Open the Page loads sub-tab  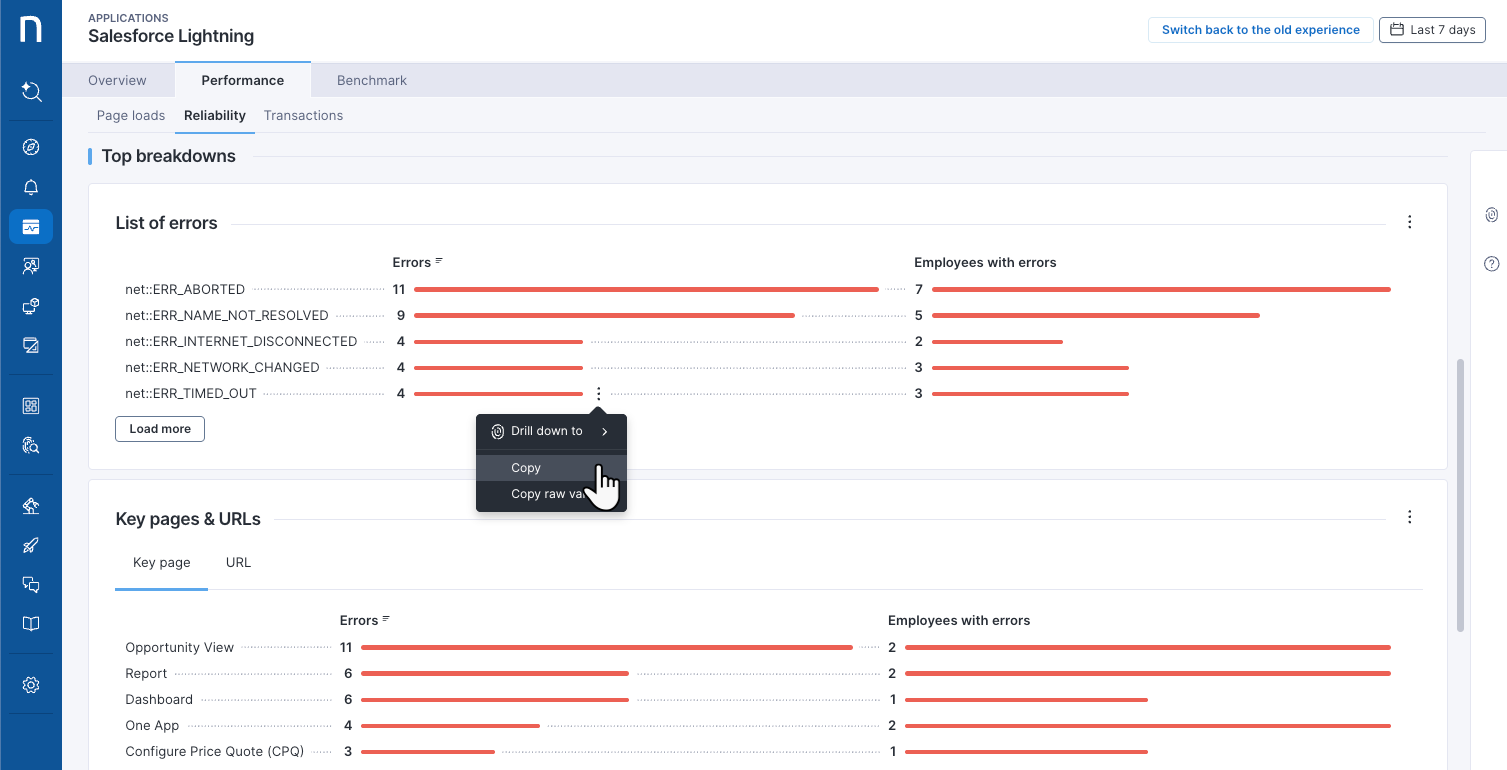[x=131, y=115]
